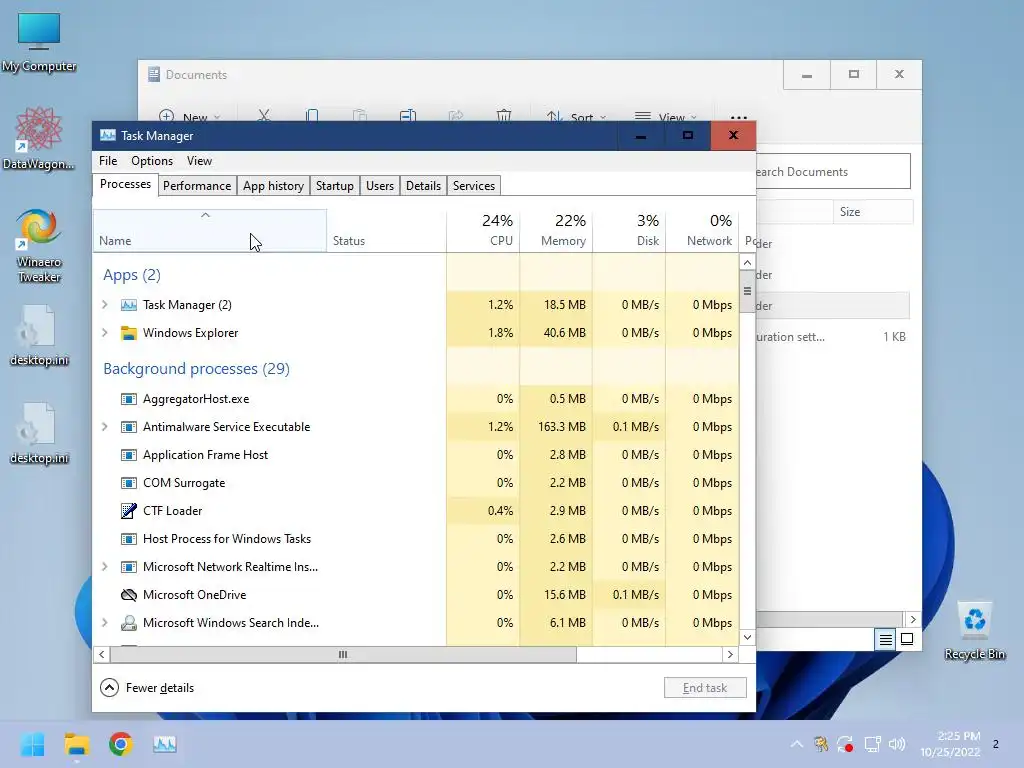Viewport: 1024px width, 768px height.
Task: Open the View dropdown in Documents window
Action: [x=665, y=118]
